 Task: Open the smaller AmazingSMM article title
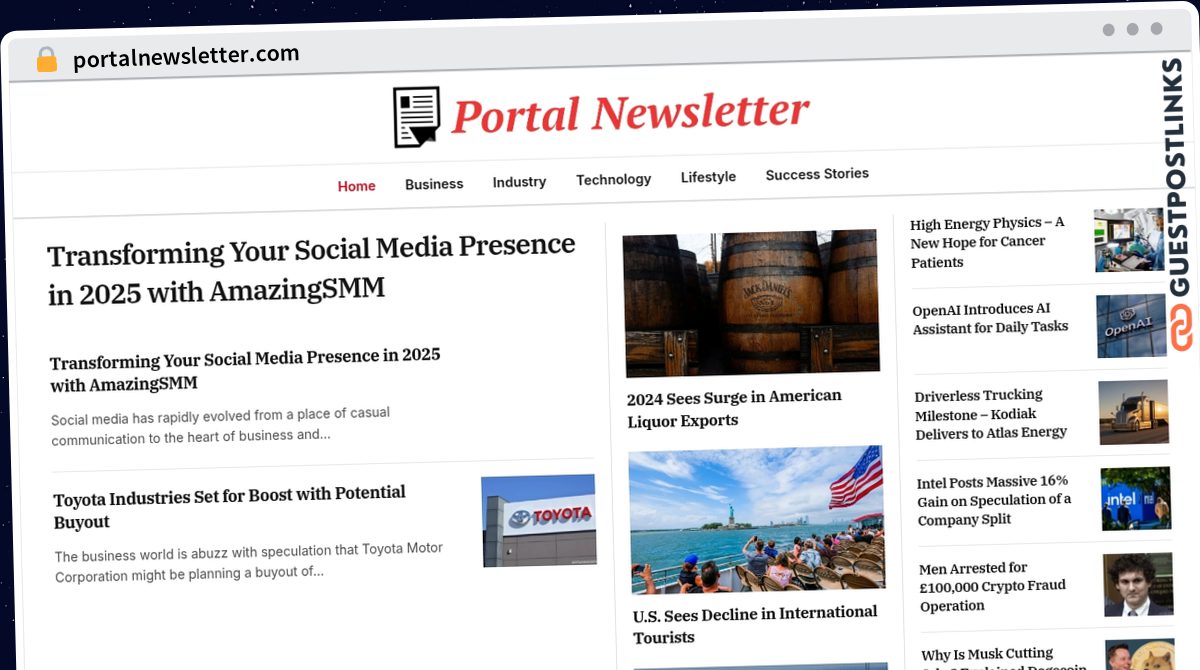pyautogui.click(x=245, y=369)
